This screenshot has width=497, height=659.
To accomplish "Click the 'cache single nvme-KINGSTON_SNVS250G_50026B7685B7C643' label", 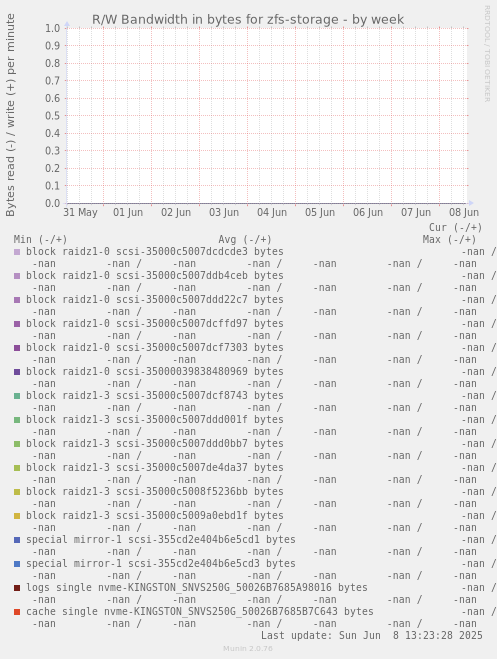I will point(181,612).
